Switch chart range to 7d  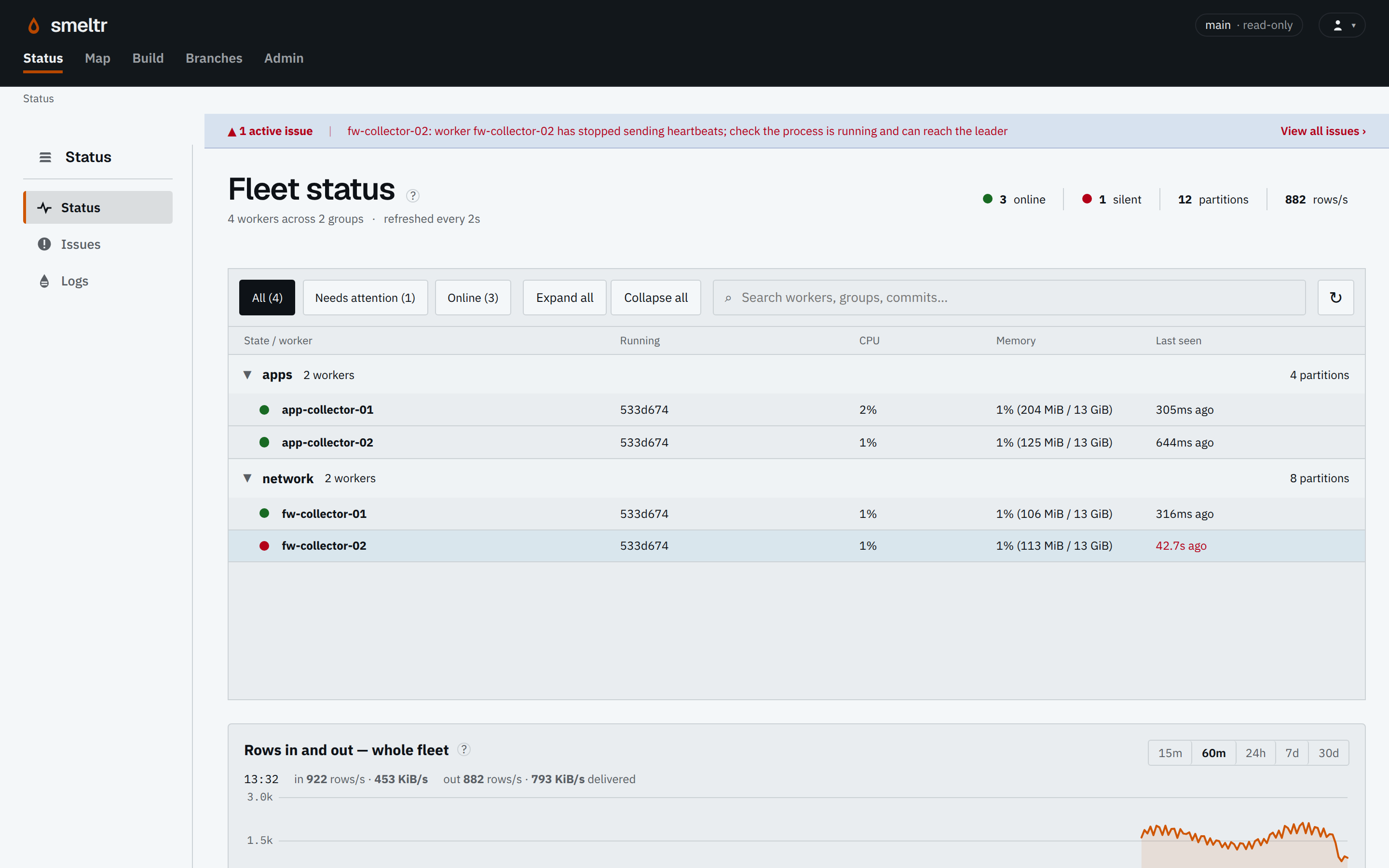[1292, 753]
